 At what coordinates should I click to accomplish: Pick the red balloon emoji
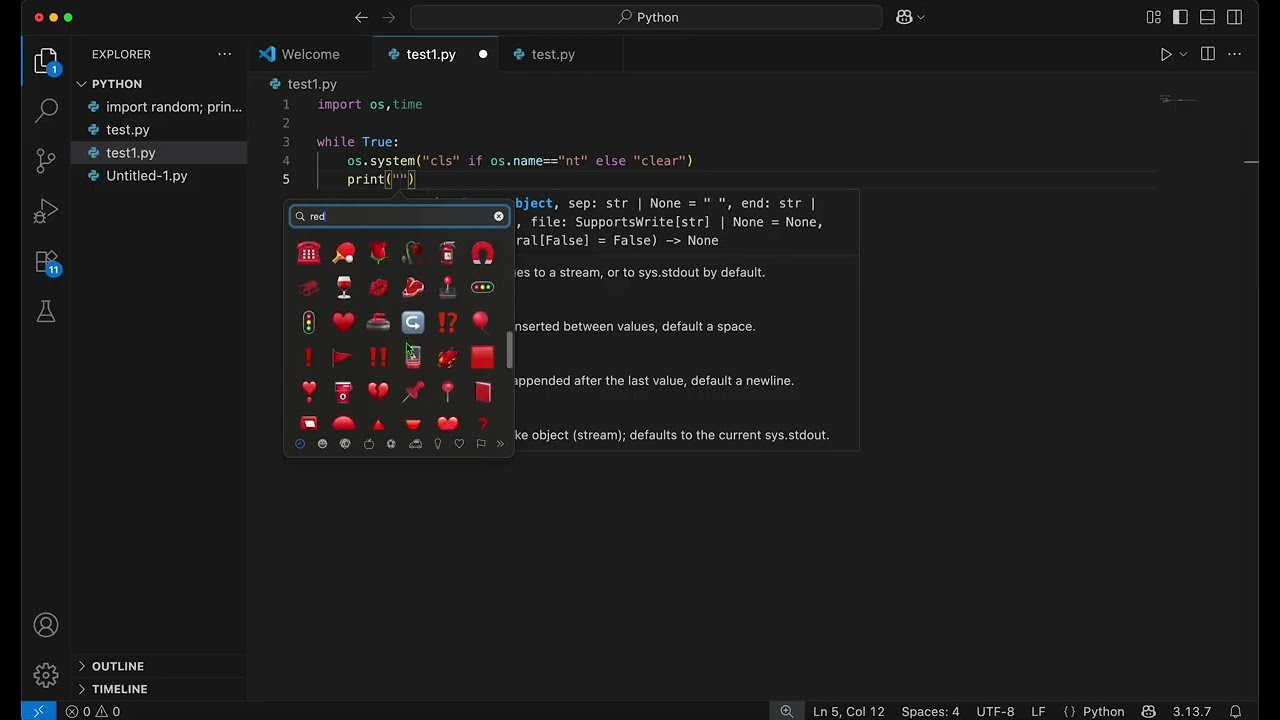click(x=482, y=322)
